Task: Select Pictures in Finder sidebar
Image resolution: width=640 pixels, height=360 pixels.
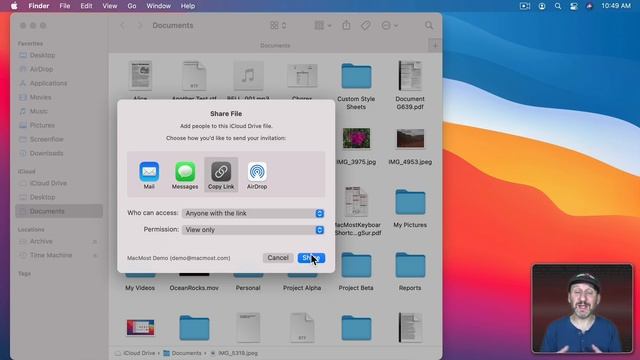Action: coord(42,125)
